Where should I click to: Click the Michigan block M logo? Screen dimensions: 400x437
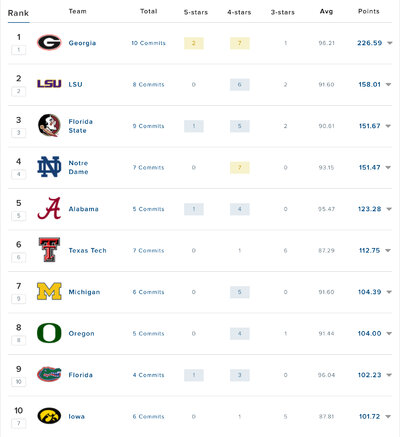49,292
